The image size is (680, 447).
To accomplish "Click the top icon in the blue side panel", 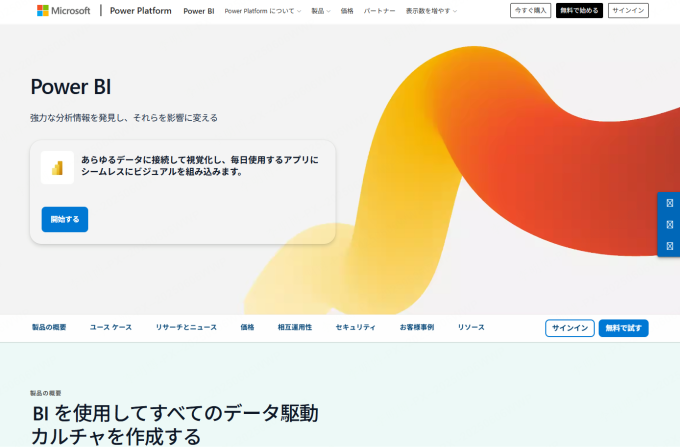I will (x=670, y=203).
